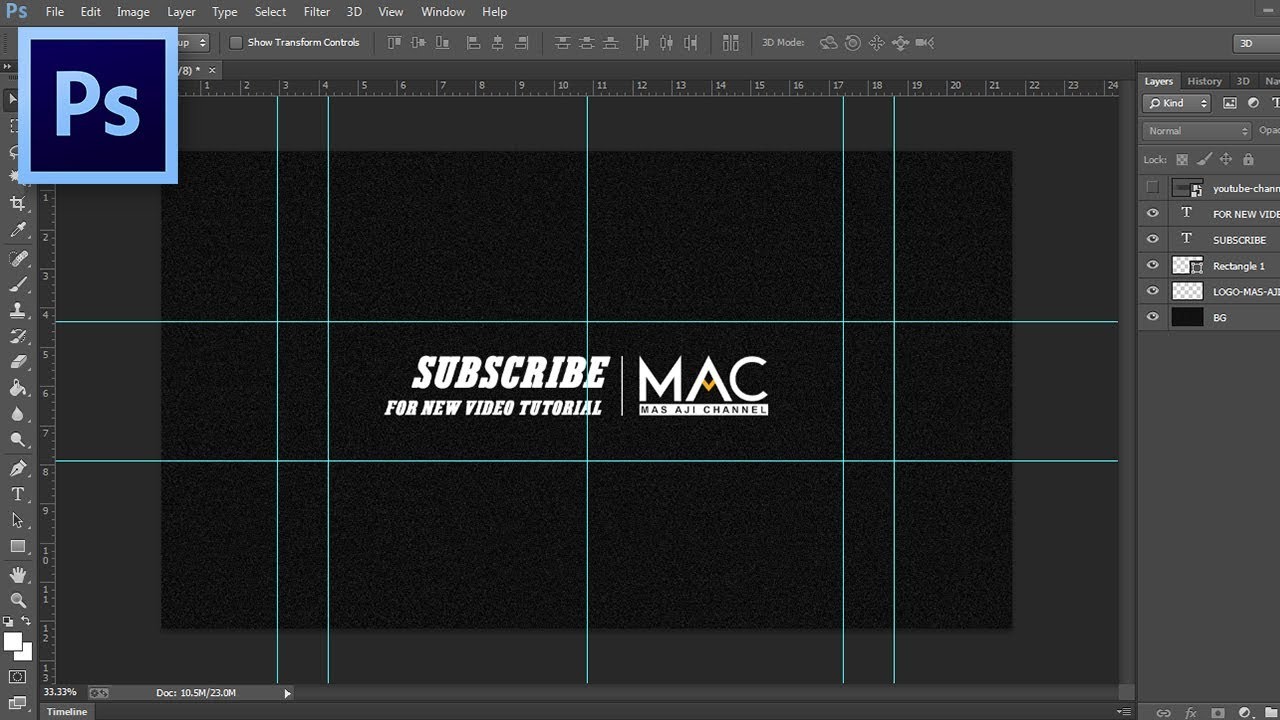
Task: Open the File menu
Action: coord(54,12)
